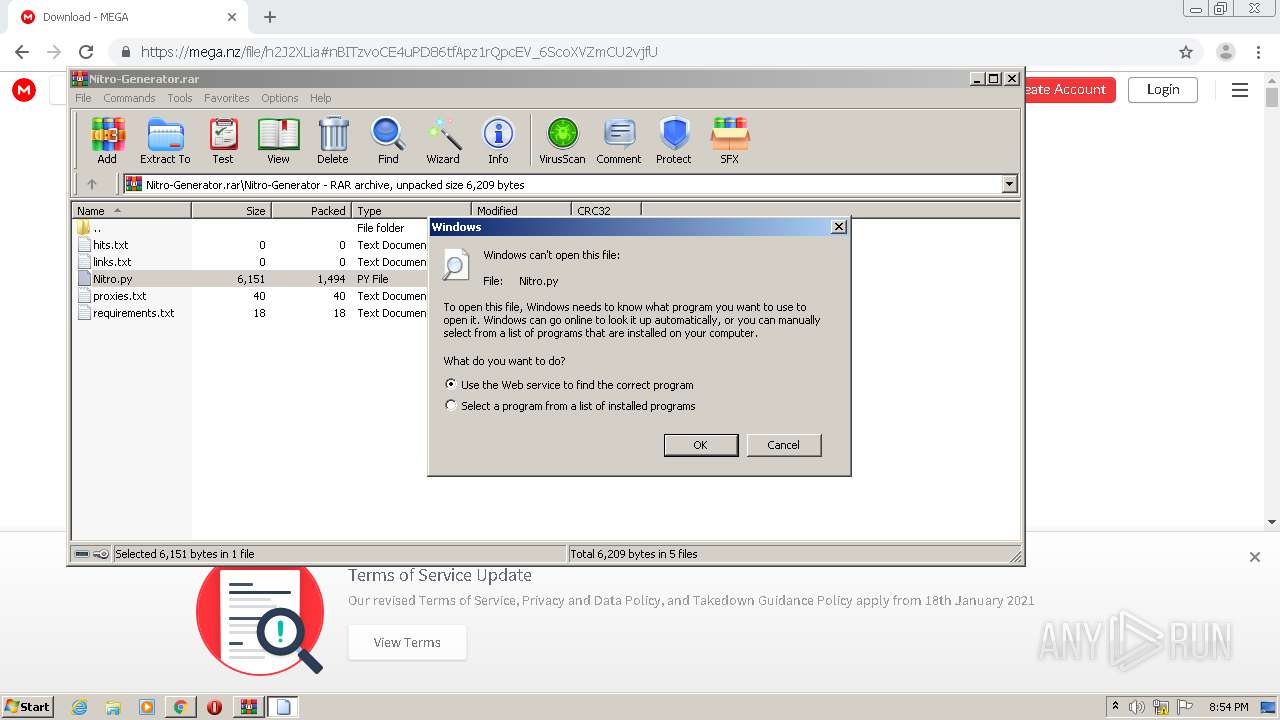Image resolution: width=1280 pixels, height=720 pixels.
Task: Open the File menu in WinRAR
Action: [83, 98]
